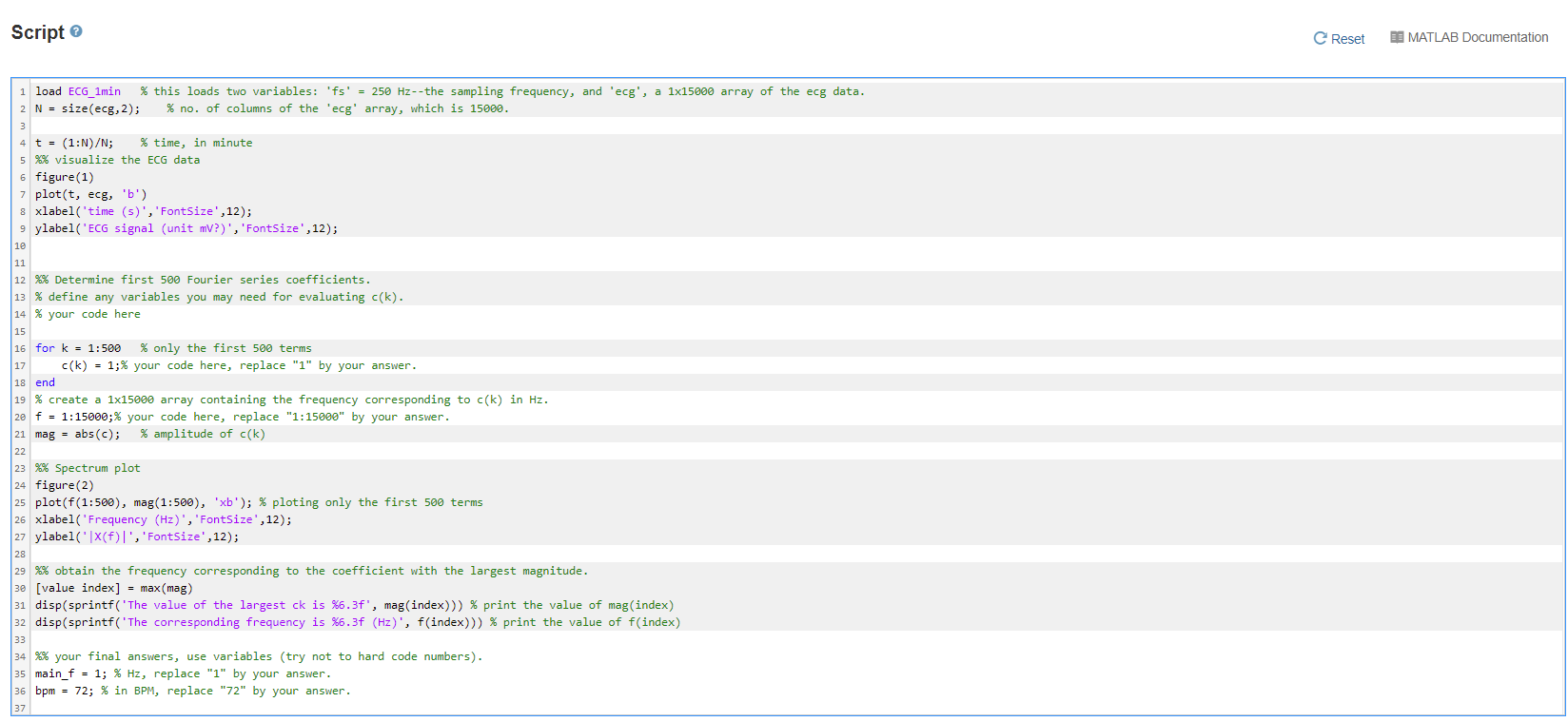Click the ylabel '|X(f)|' line
The width and height of the screenshot is (1568, 722).
(137, 537)
